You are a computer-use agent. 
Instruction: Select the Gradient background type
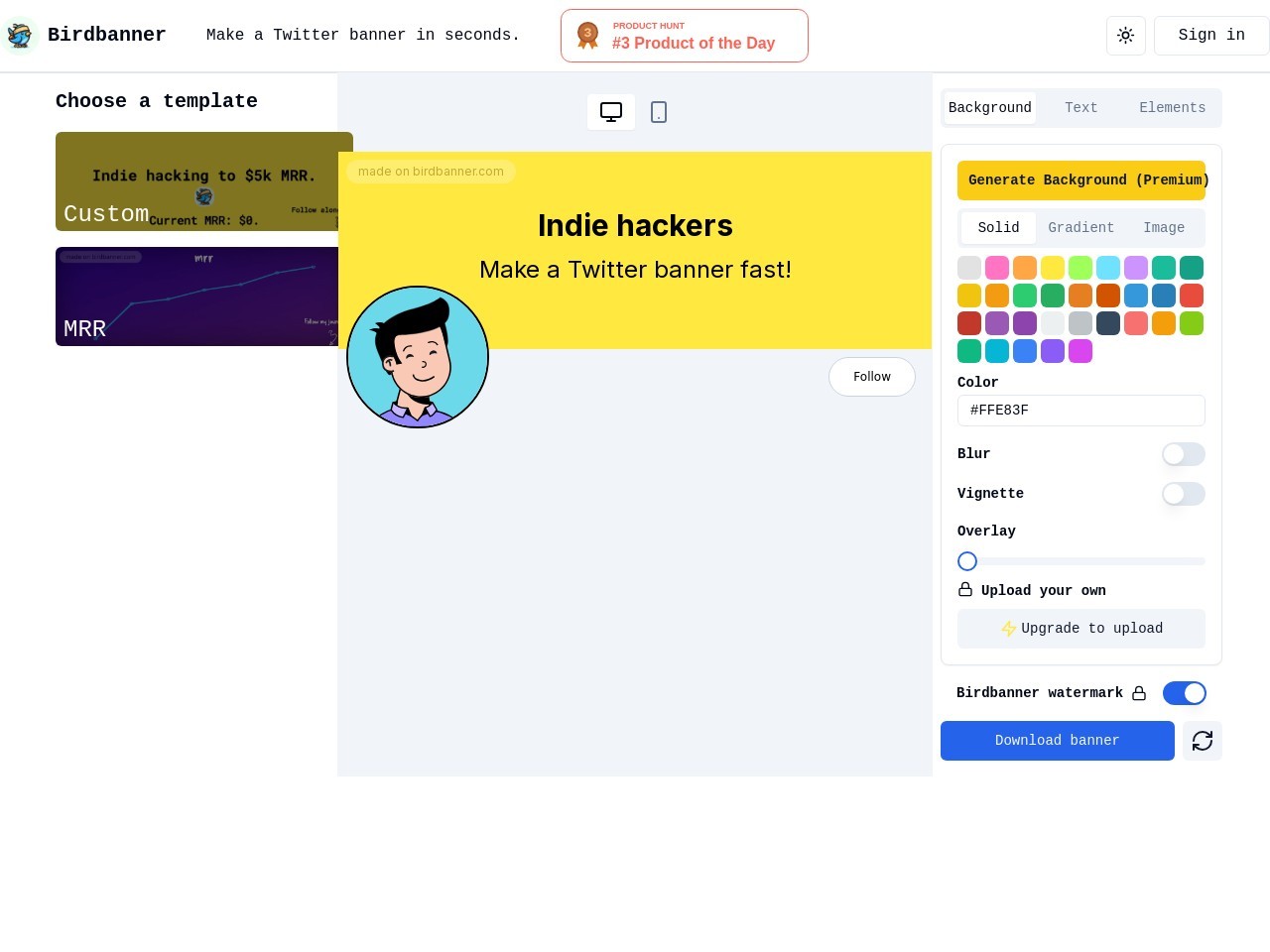tap(1081, 228)
